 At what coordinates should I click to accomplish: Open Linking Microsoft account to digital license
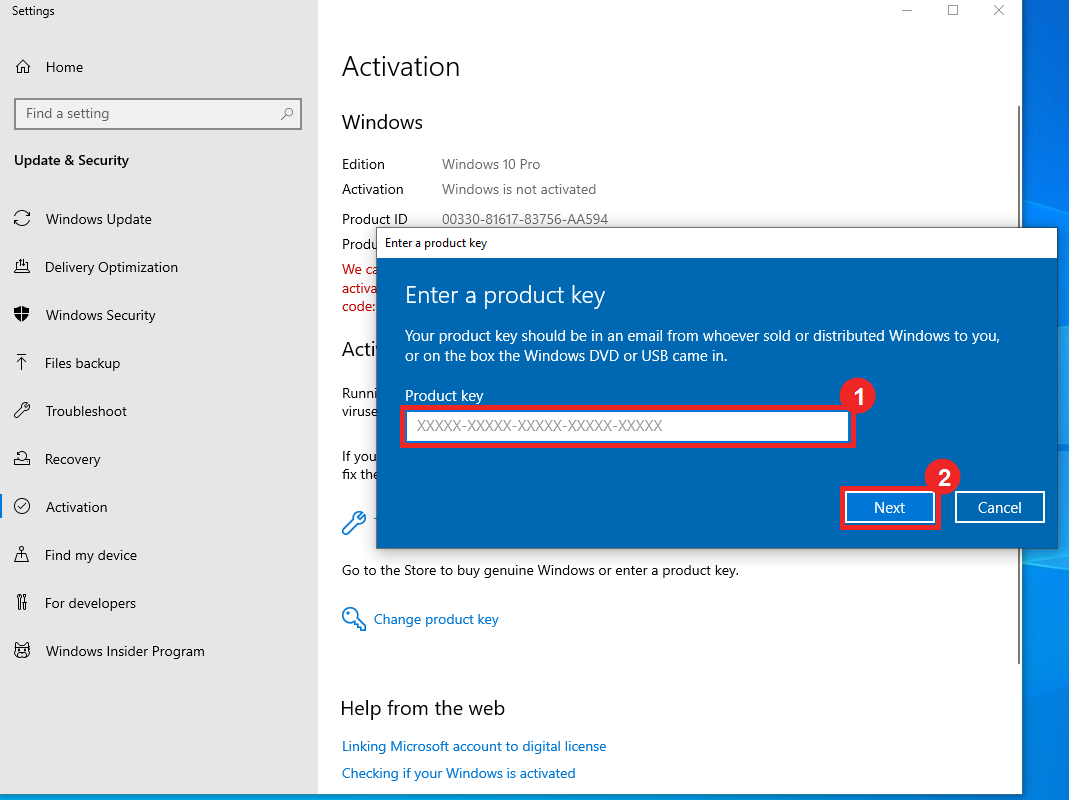pyautogui.click(x=474, y=746)
